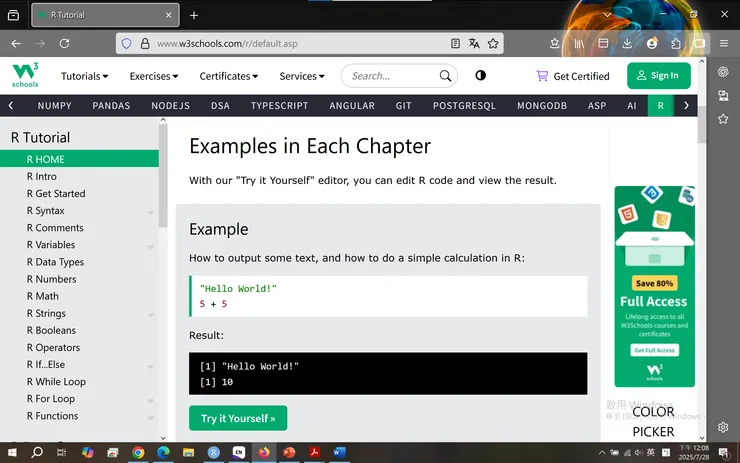The width and height of the screenshot is (740, 463).
Task: Open the Firefox library icon
Action: pos(579,43)
